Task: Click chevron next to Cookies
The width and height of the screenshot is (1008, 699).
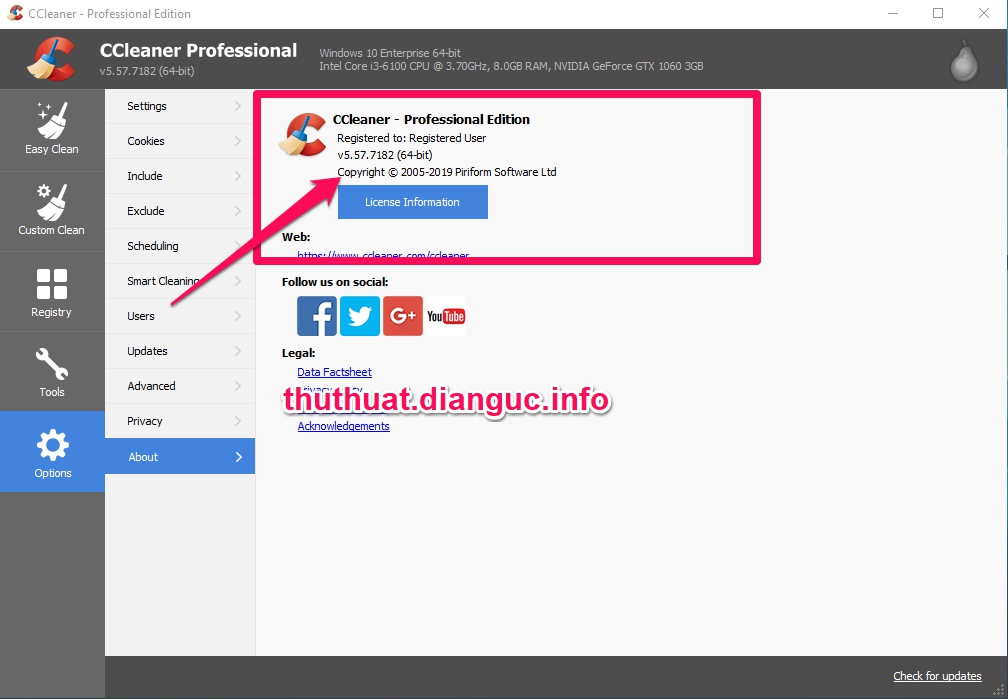Action: (x=238, y=141)
